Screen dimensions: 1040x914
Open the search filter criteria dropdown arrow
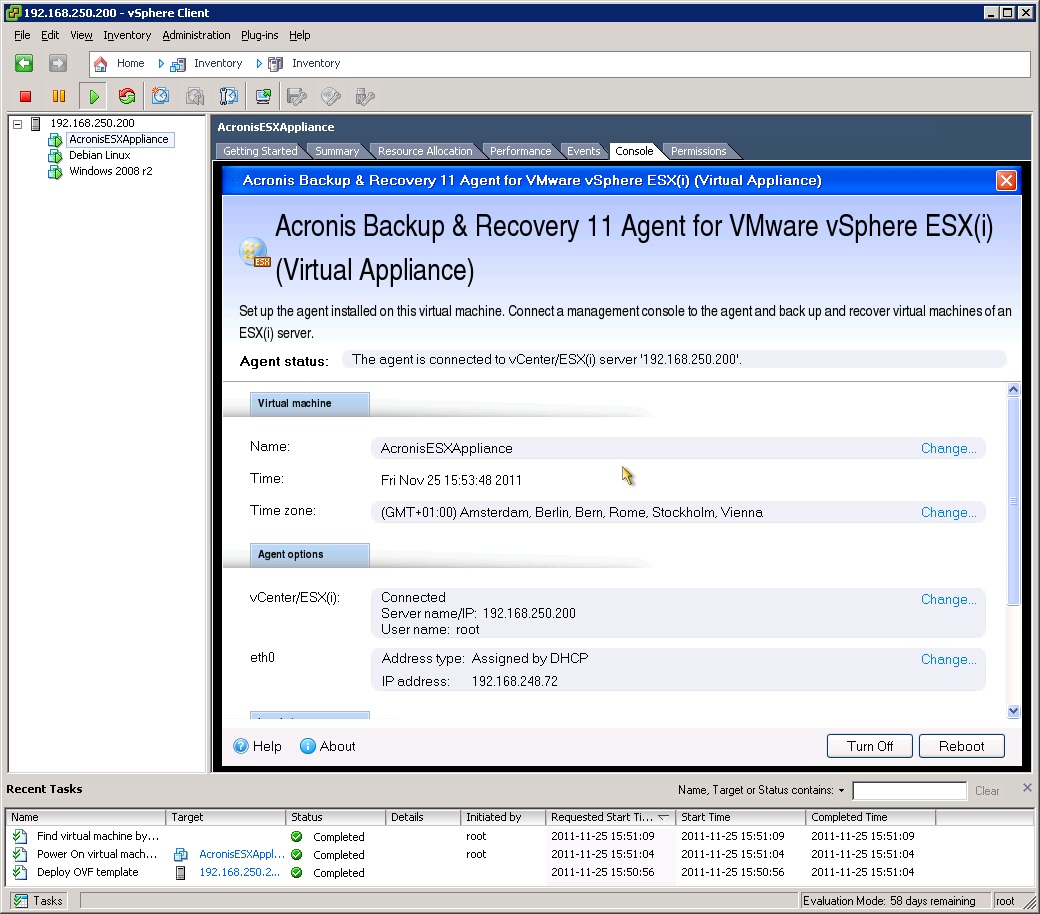841,791
